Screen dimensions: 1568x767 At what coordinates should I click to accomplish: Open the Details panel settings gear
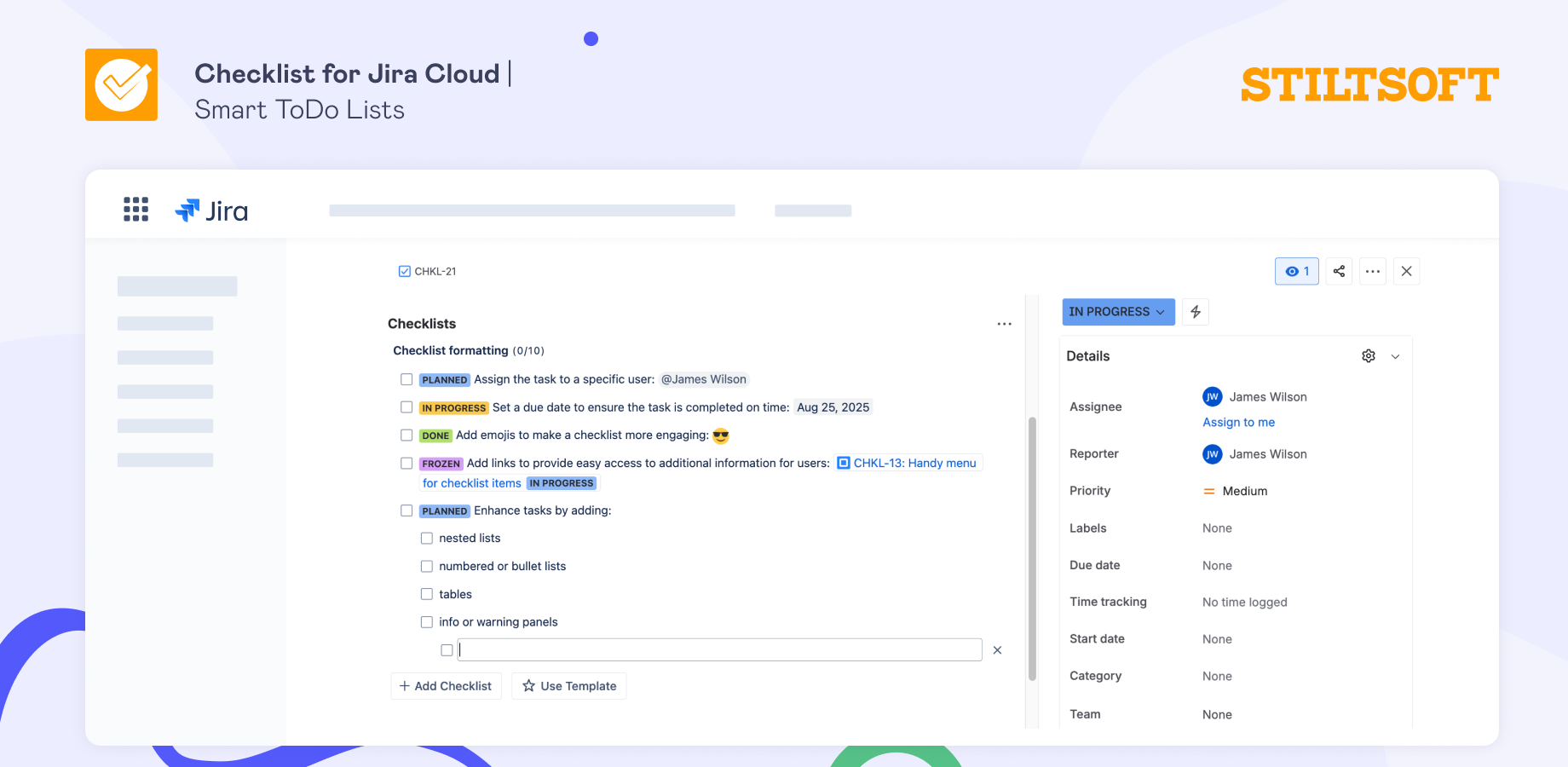tap(1369, 355)
